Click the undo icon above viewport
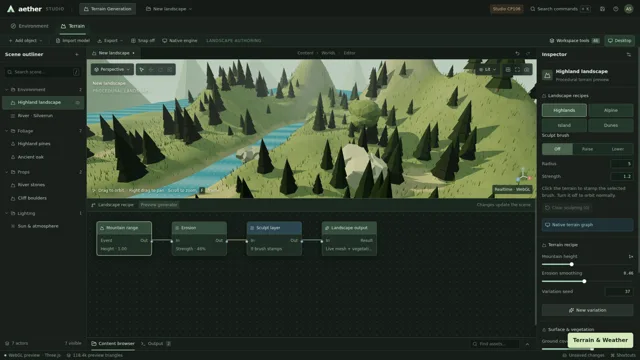 click(517, 53)
